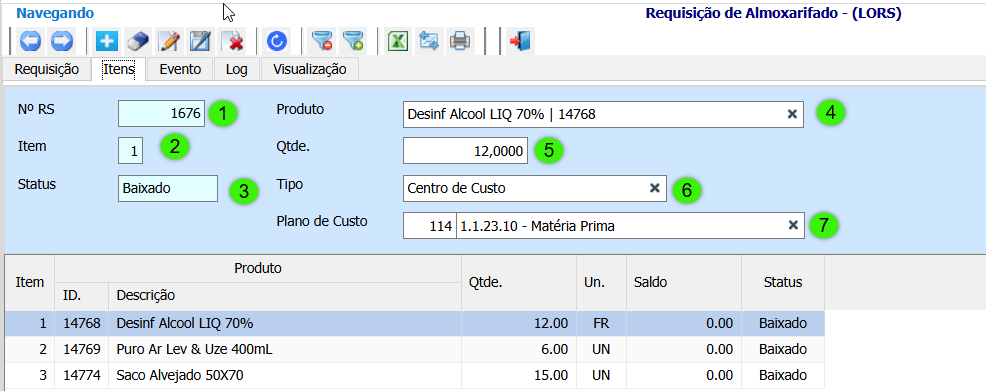Select the Itens tab
This screenshot has height=391, width=986.
tap(119, 69)
